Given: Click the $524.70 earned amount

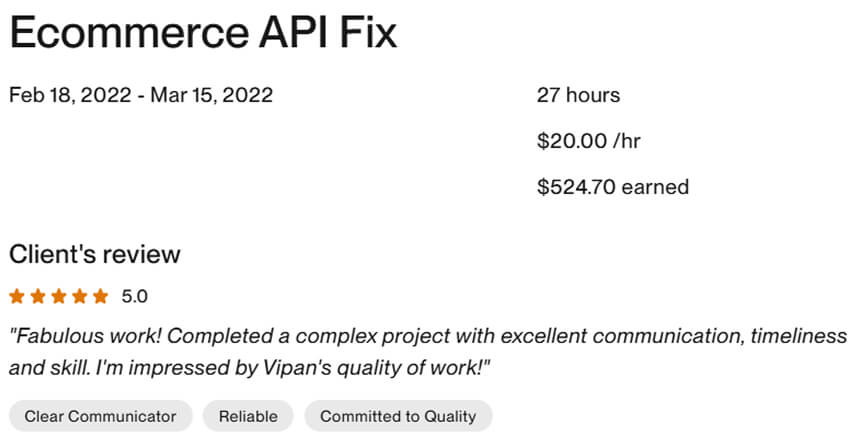Looking at the screenshot, I should (613, 187).
